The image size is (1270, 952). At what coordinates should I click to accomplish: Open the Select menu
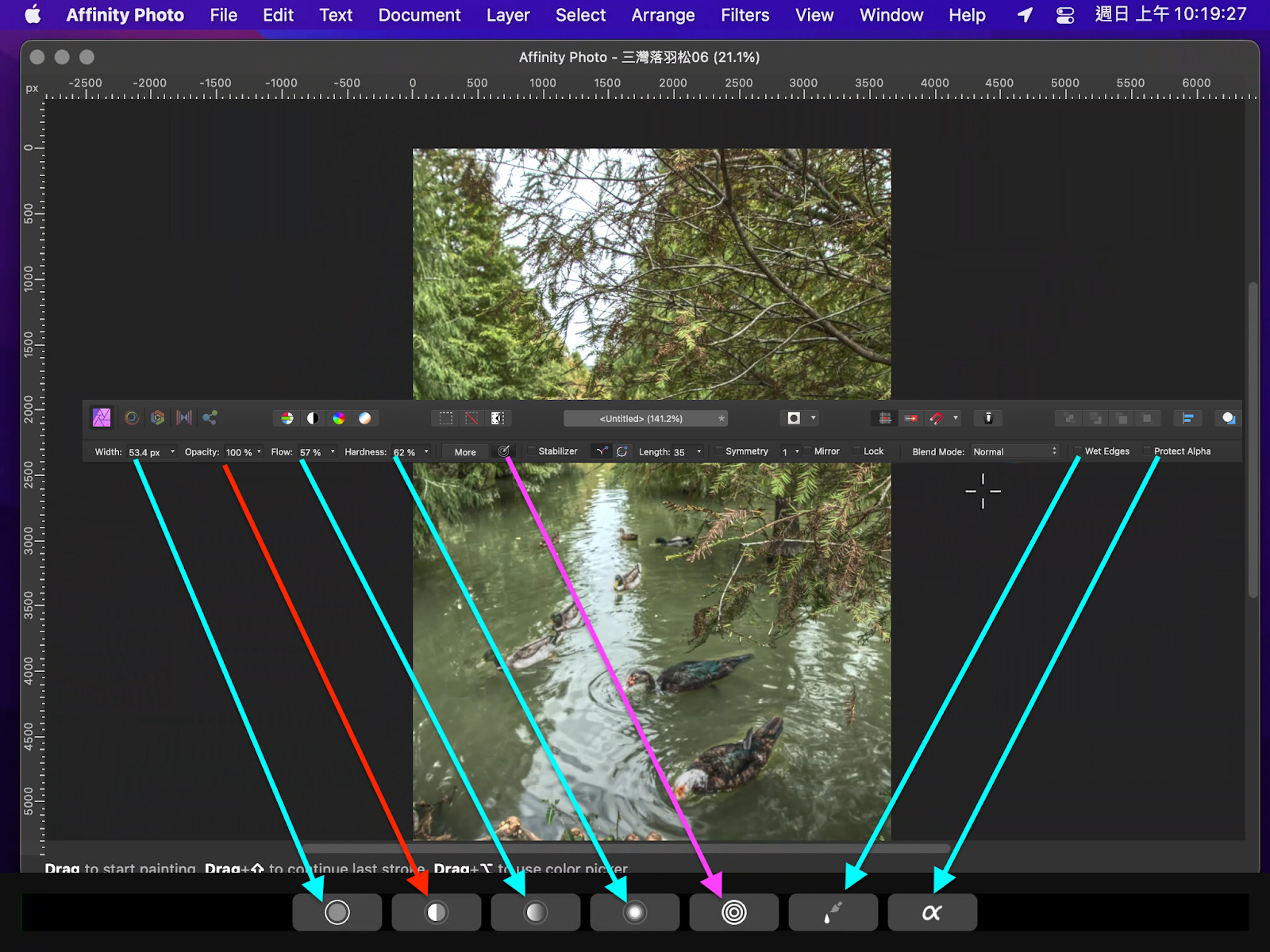point(581,15)
